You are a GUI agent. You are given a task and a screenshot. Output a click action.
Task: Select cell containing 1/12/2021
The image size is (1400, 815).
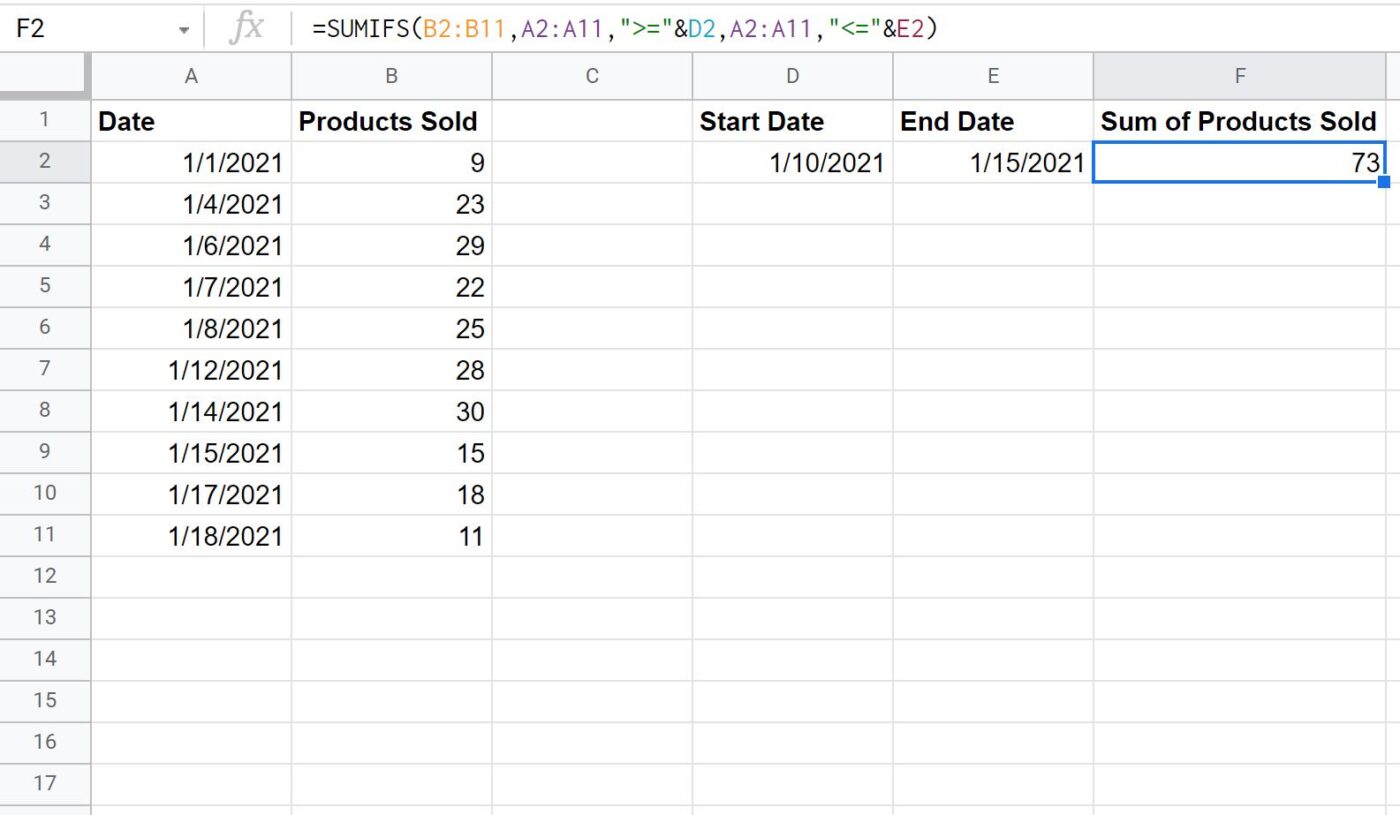191,369
